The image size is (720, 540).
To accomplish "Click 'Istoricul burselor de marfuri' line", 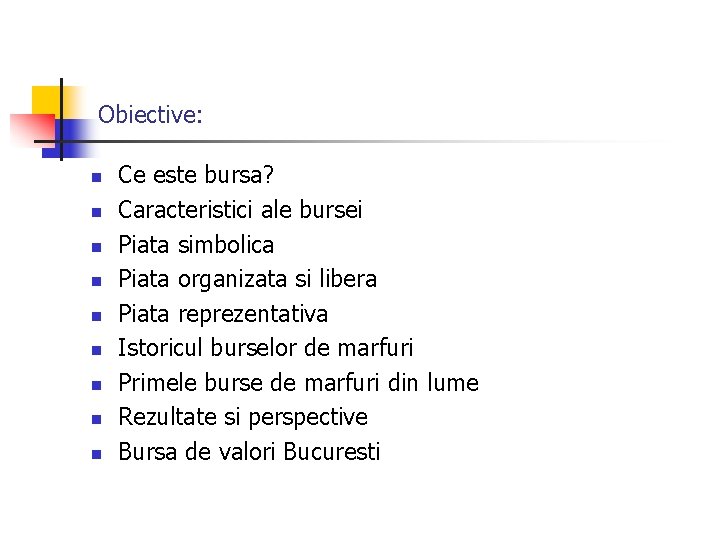I will pyautogui.click(x=265, y=348).
